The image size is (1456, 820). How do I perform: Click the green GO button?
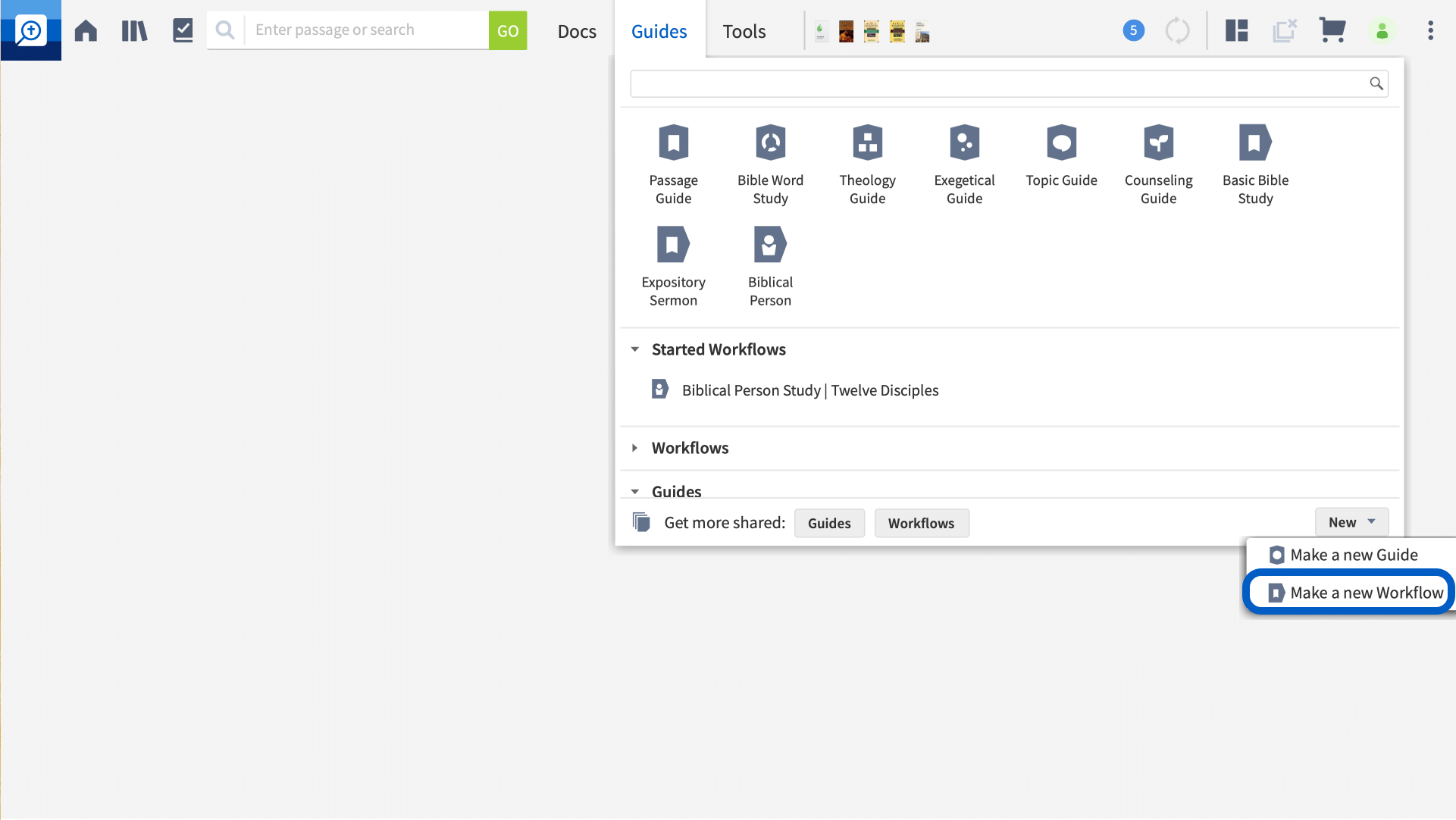(x=508, y=30)
